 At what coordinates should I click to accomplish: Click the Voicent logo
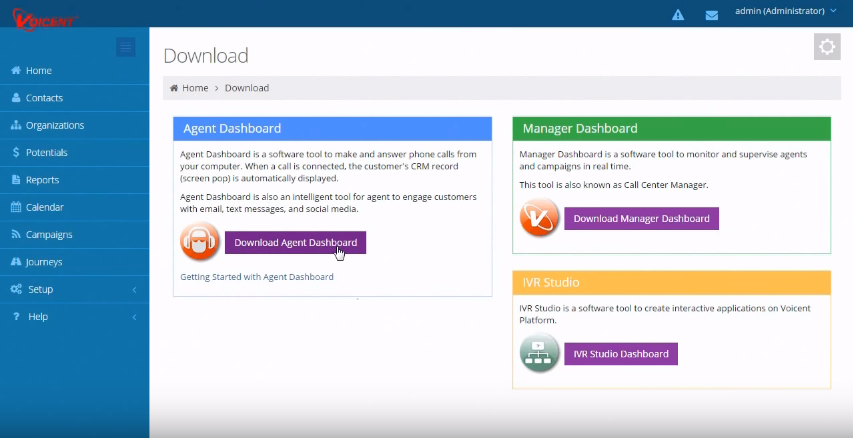click(x=45, y=18)
